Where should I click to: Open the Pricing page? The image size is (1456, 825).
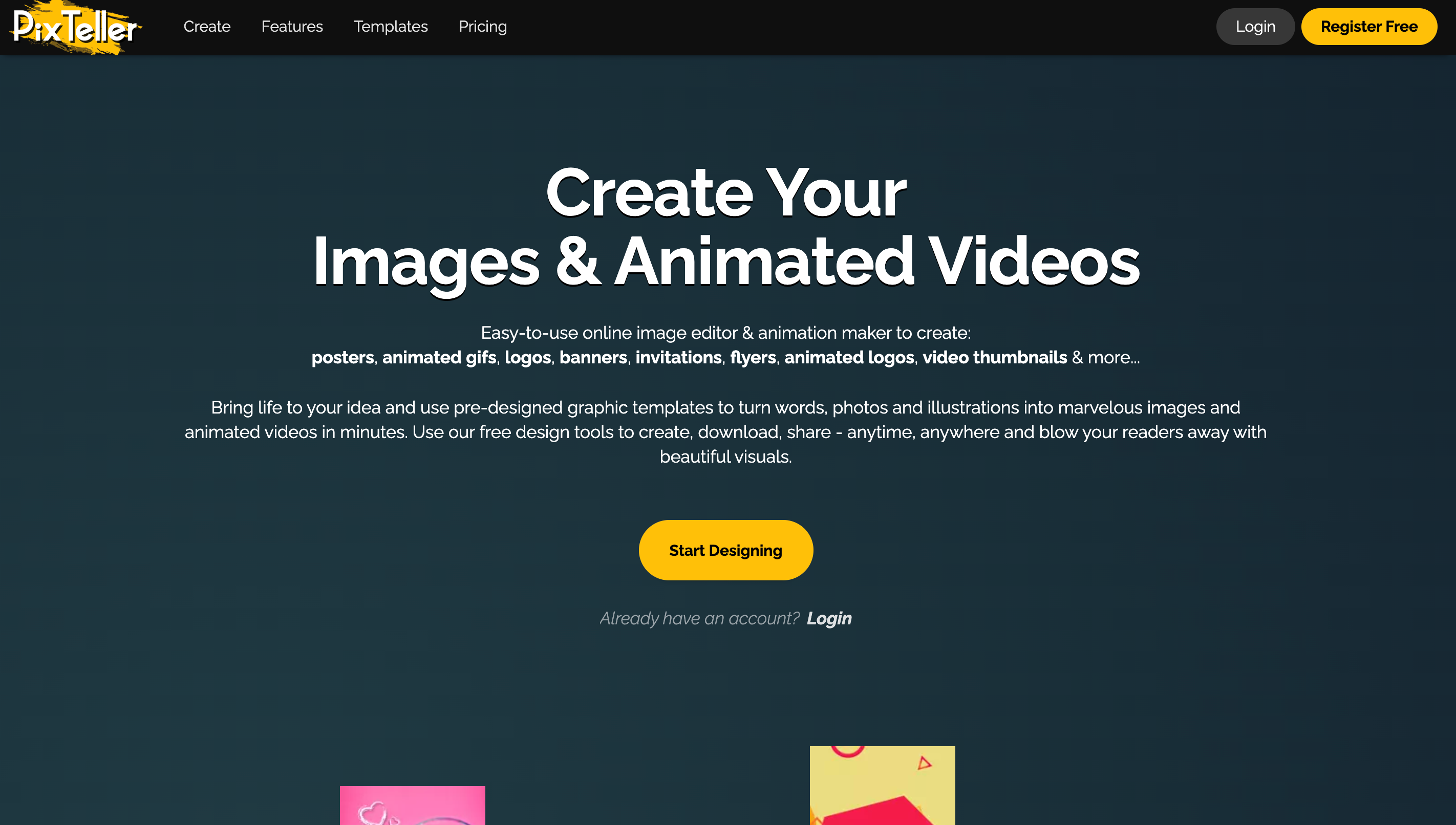(x=482, y=27)
